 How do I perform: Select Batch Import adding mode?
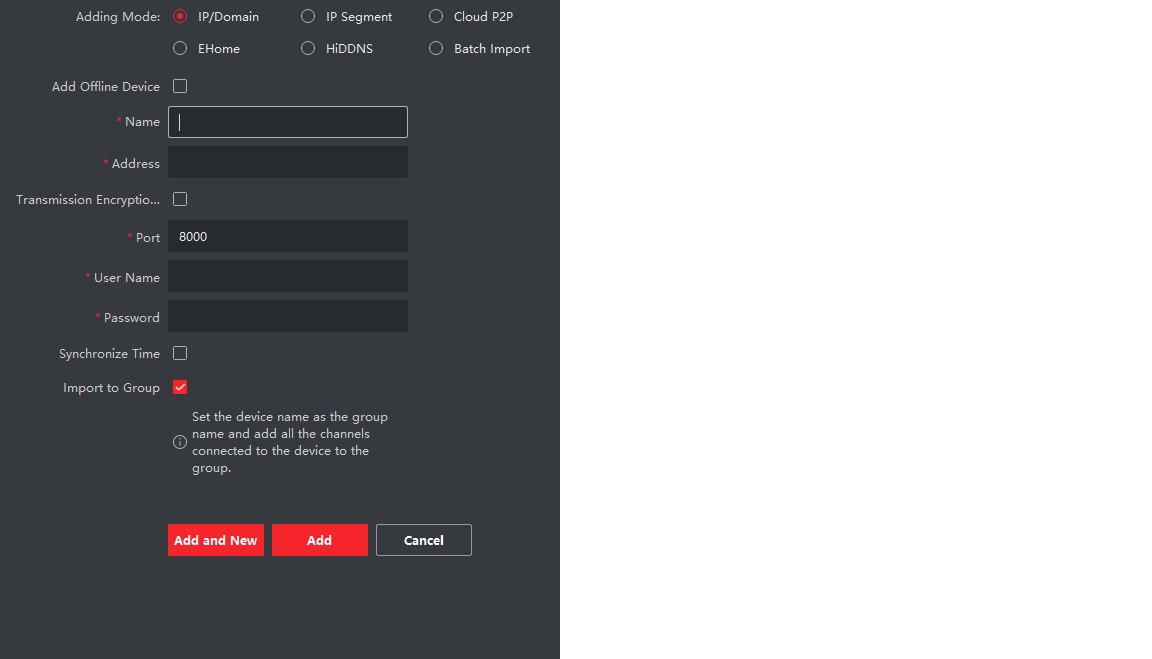click(x=436, y=48)
